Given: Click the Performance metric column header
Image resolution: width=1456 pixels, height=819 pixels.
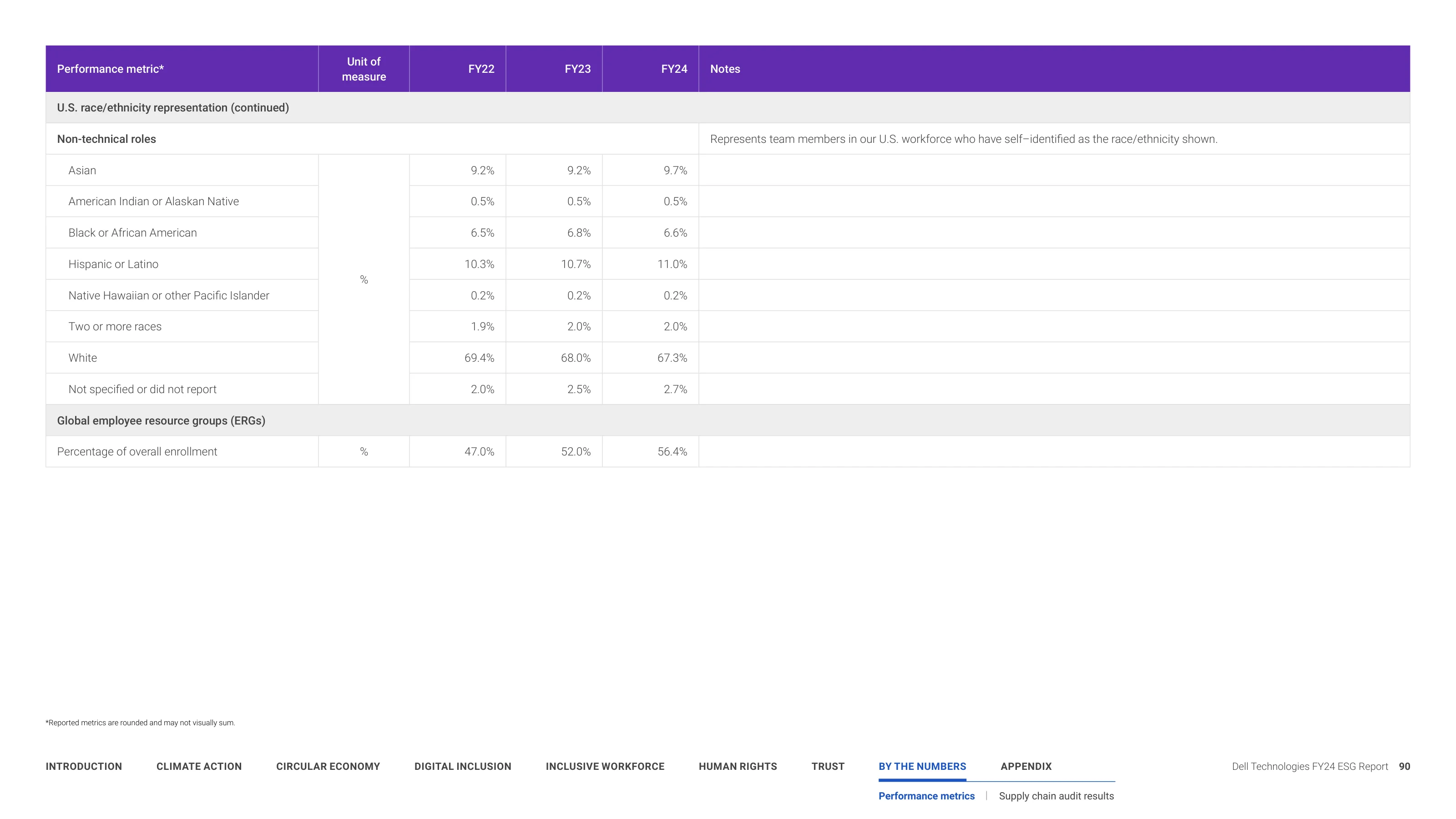Looking at the screenshot, I should 110,69.
